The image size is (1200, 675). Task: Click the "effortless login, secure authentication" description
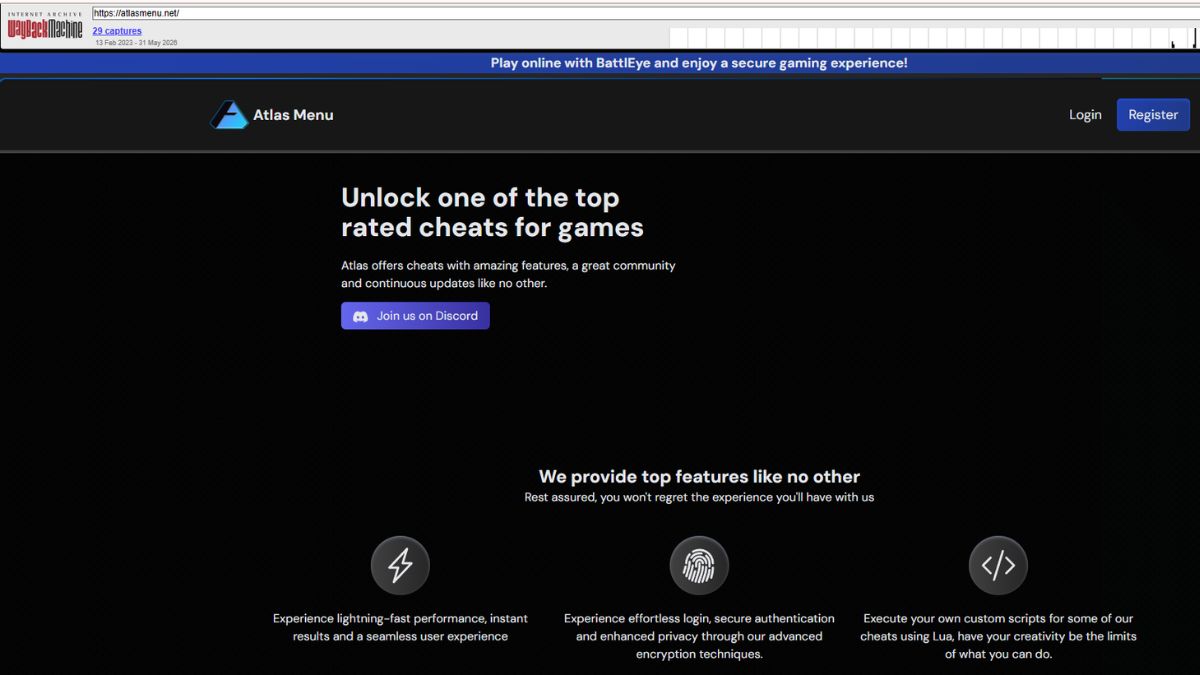tap(699, 636)
